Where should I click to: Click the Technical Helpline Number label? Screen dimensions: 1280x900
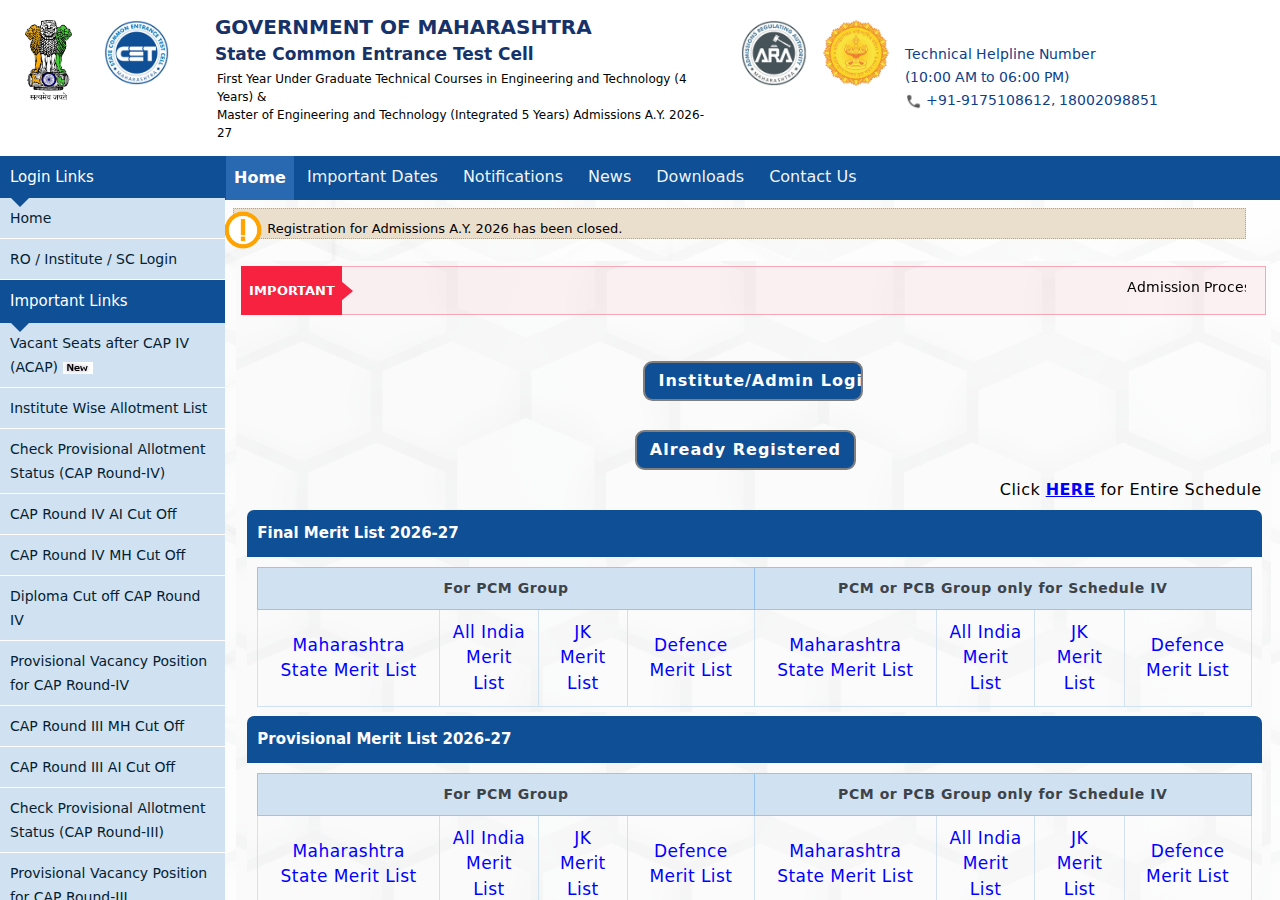click(1000, 54)
